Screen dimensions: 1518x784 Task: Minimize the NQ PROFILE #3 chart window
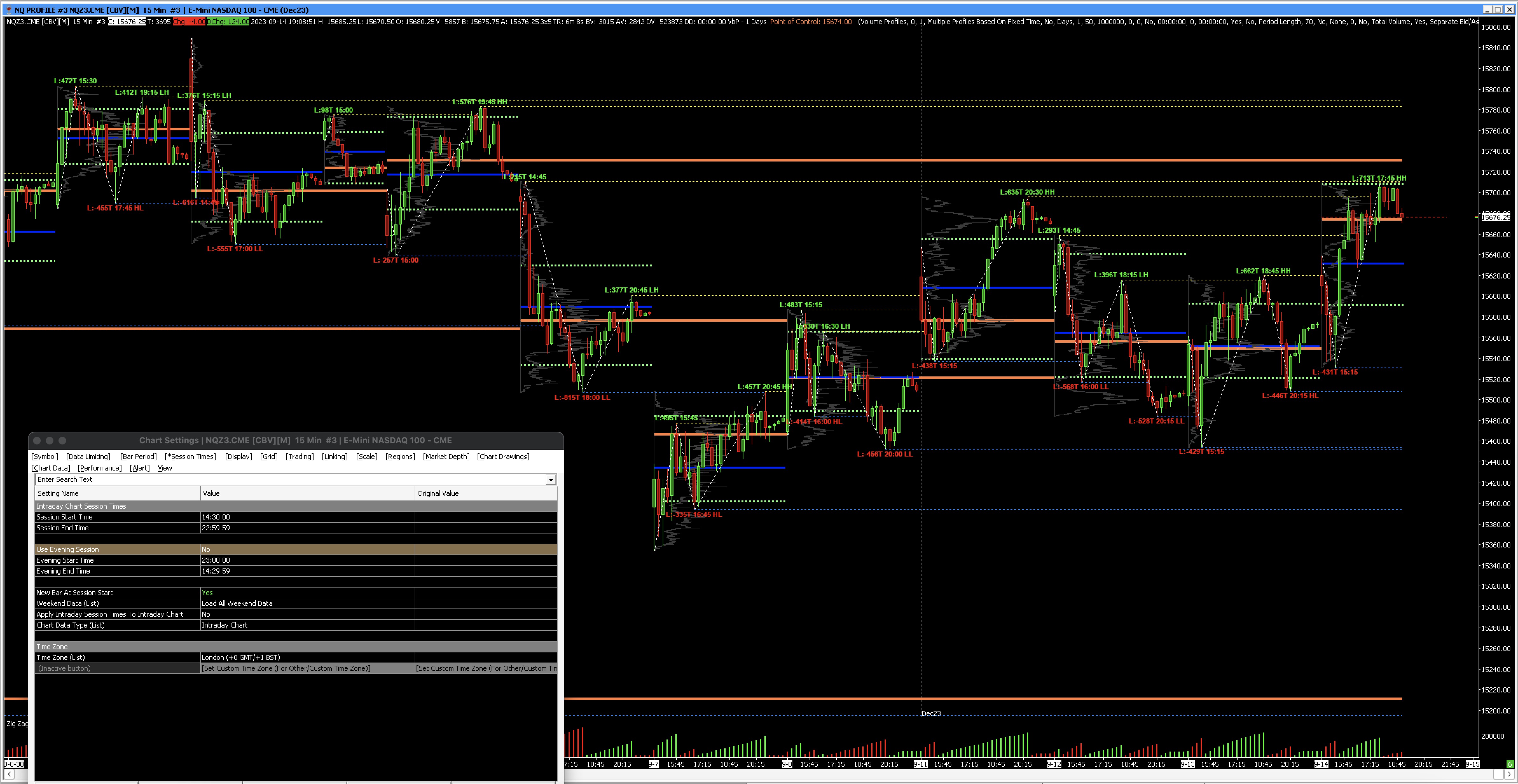[1488, 10]
